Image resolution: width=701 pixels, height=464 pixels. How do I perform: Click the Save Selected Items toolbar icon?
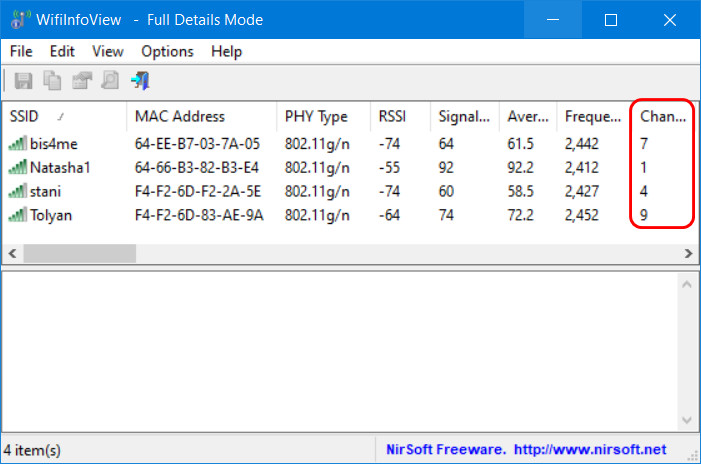(23, 81)
